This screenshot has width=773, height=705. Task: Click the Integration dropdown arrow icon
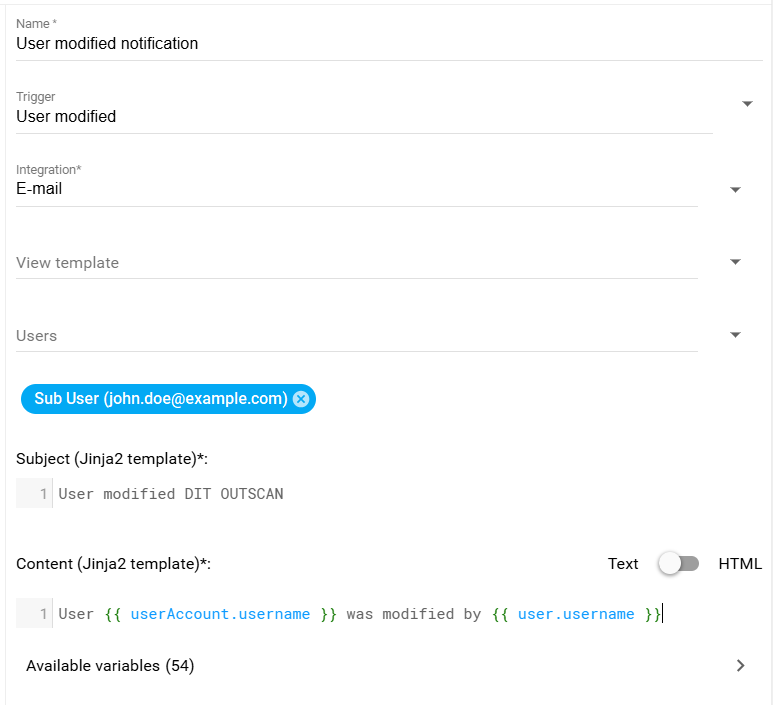coord(735,190)
